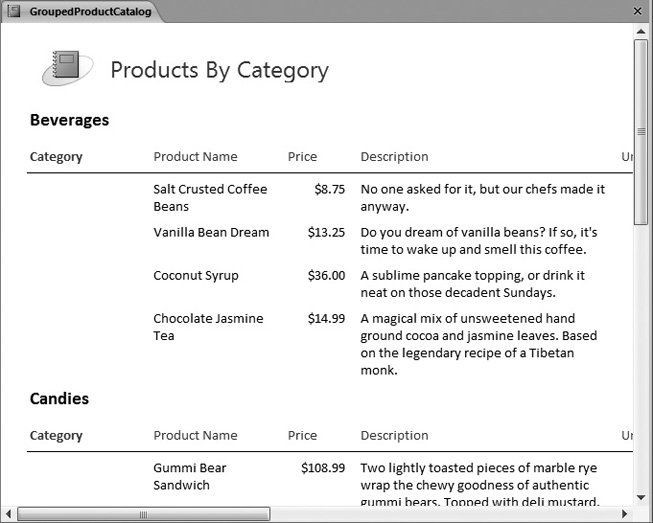Select the Candies group heading

59,398
